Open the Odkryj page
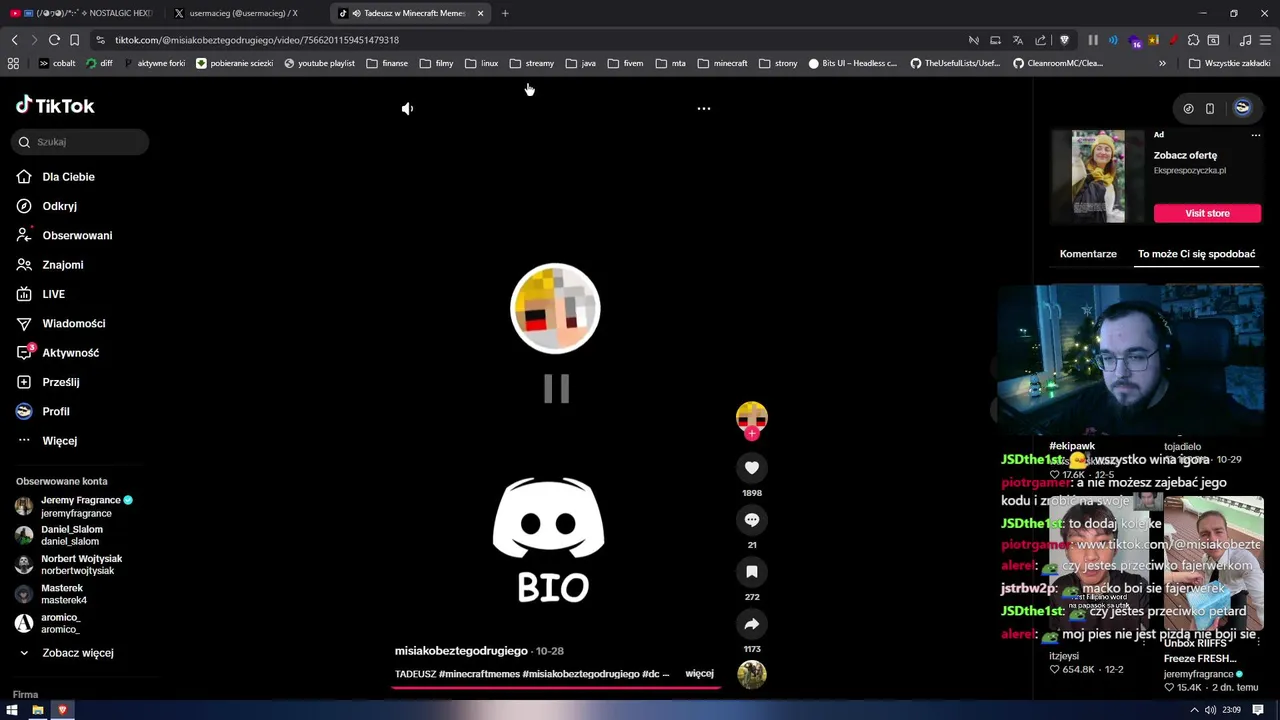 pyautogui.click(x=59, y=206)
